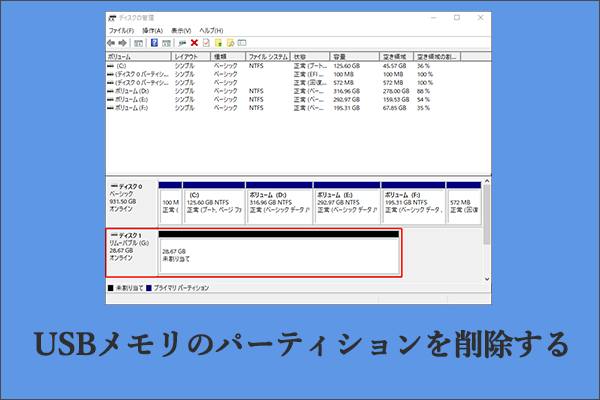Sort by the レイアウト column header
The image size is (600, 400).
point(191,57)
